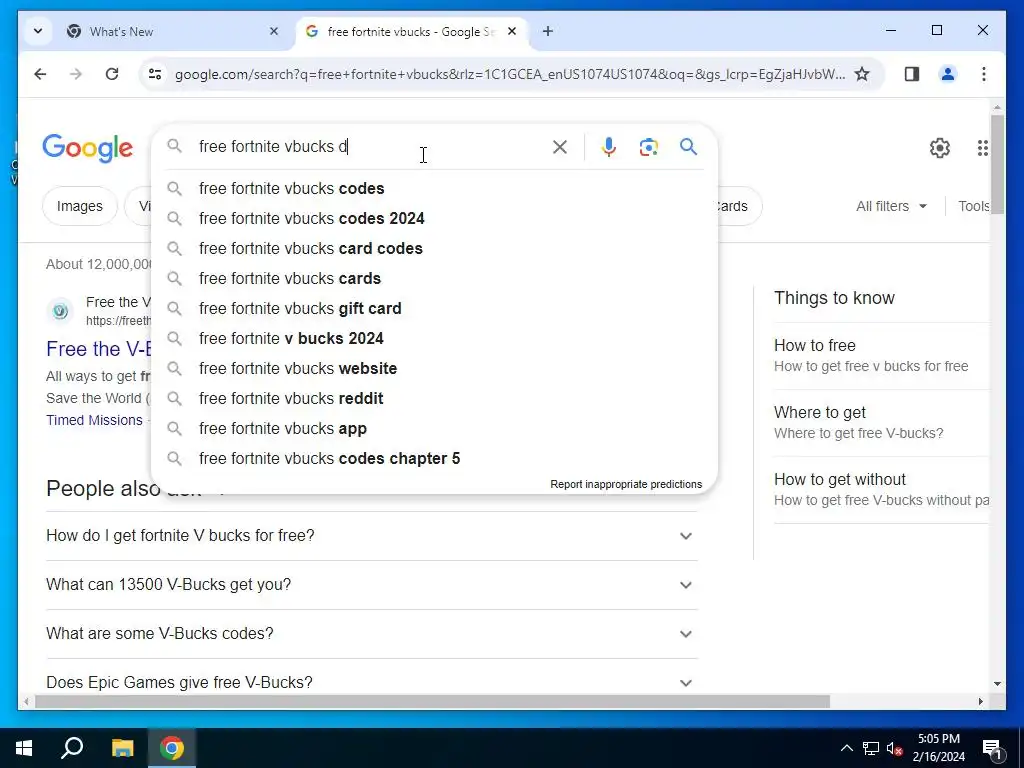Open Chrome three-dot menu
This screenshot has height=768, width=1024.
coord(984,74)
